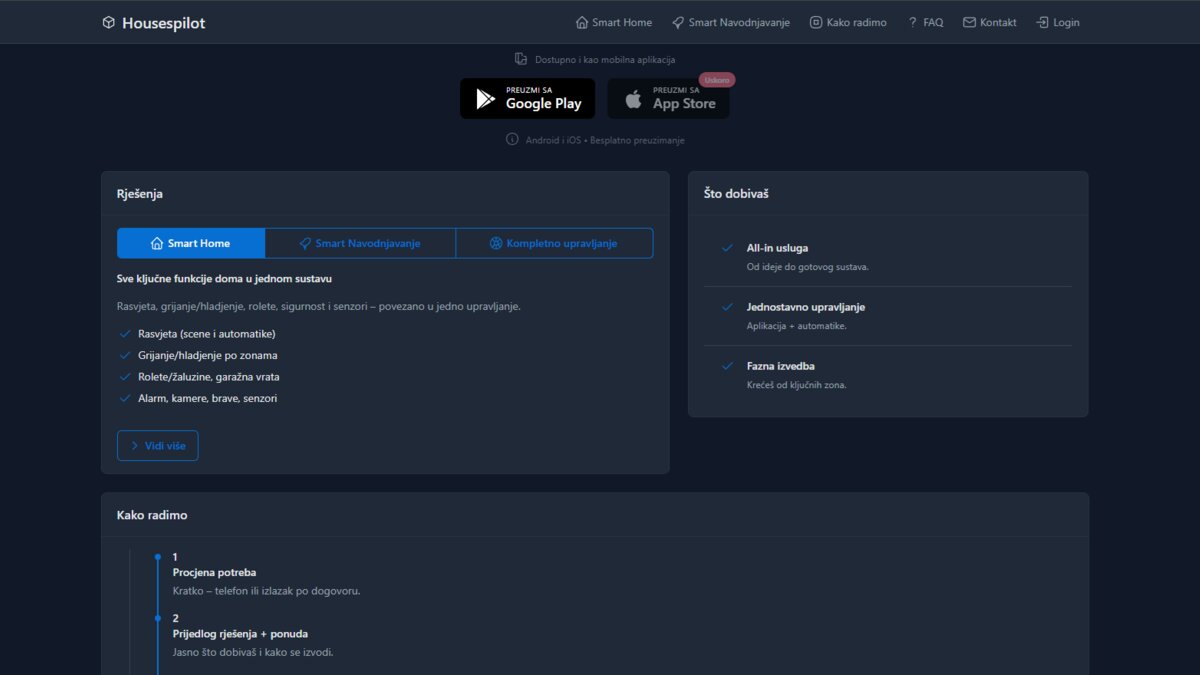The image size is (1200, 675).
Task: Go to Kako radimo in the top navigation
Action: click(x=848, y=22)
